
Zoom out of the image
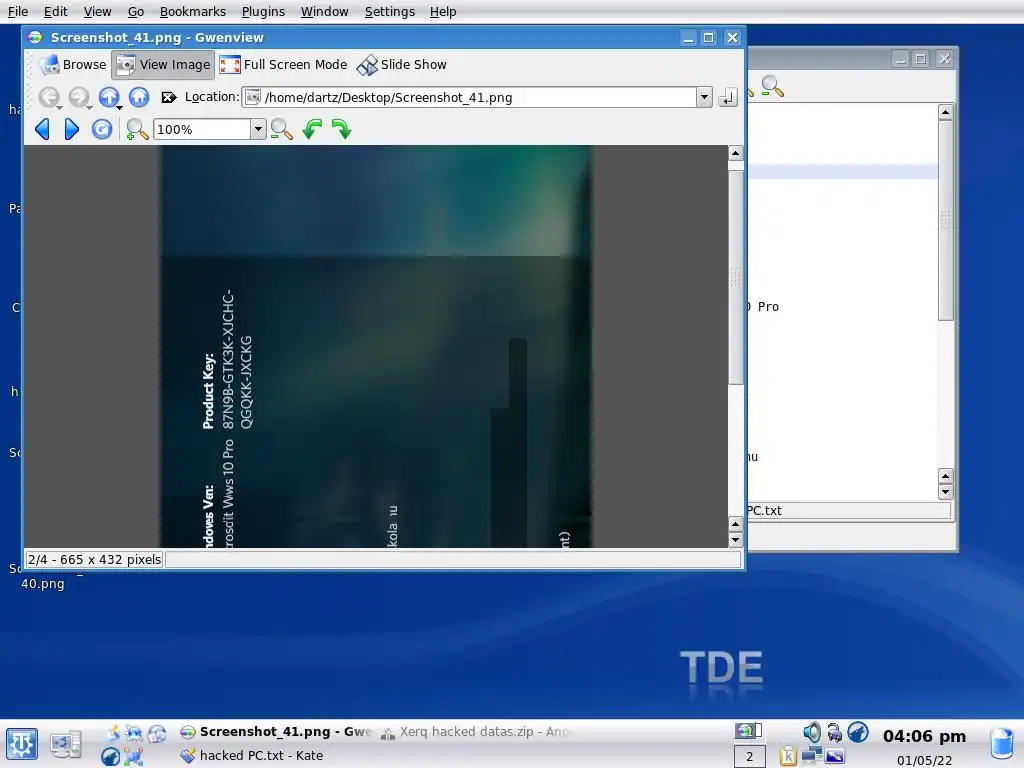pyautogui.click(x=281, y=129)
